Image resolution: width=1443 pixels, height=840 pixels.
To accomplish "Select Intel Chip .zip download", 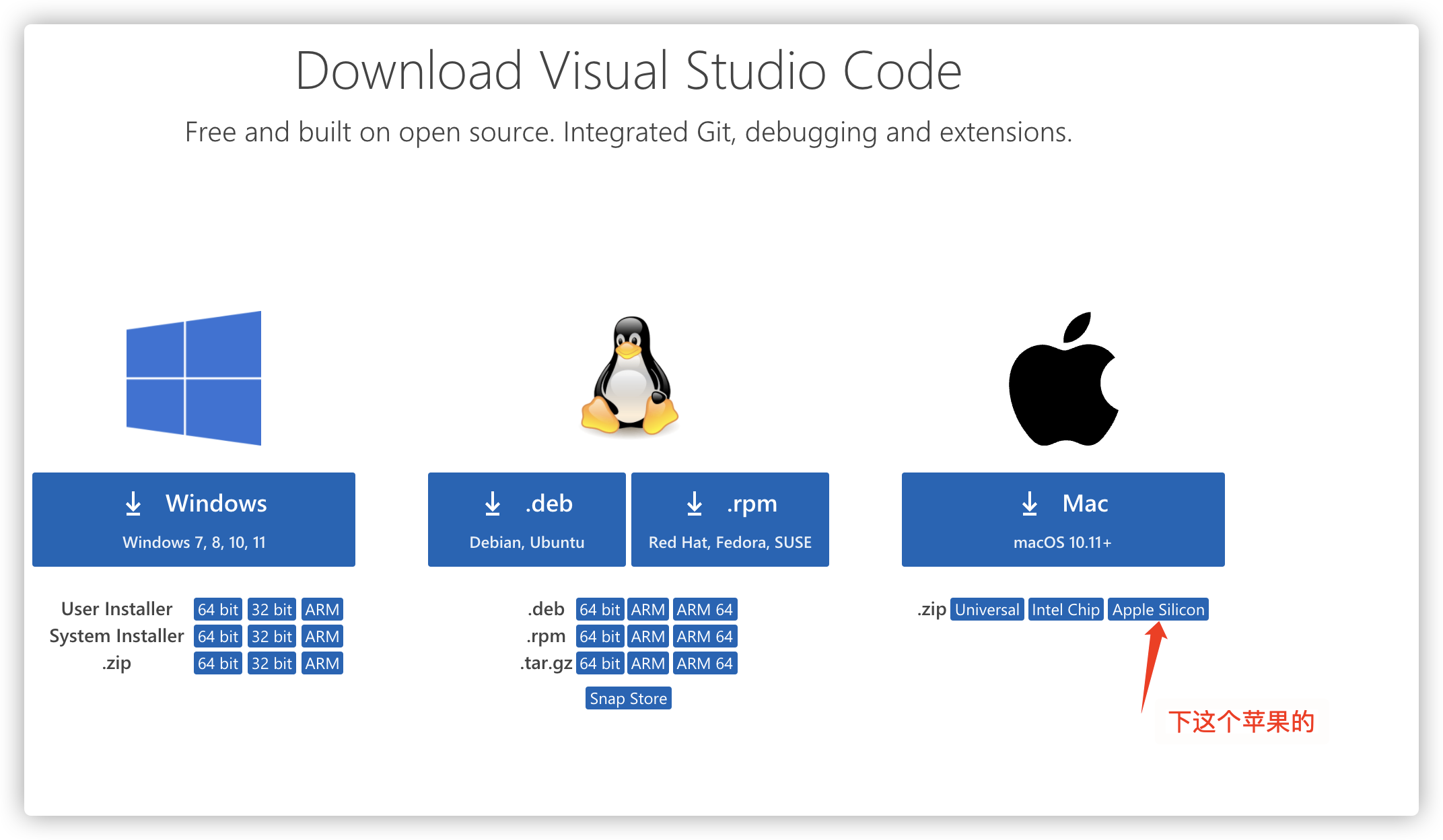I will click(1065, 610).
